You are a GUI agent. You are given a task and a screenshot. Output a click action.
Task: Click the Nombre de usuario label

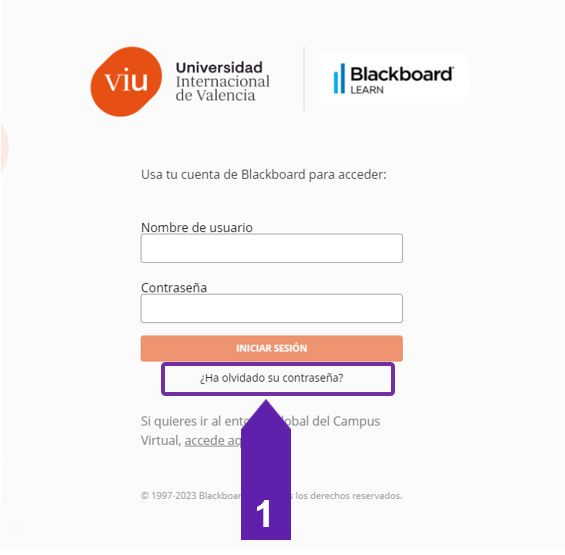tap(197, 227)
